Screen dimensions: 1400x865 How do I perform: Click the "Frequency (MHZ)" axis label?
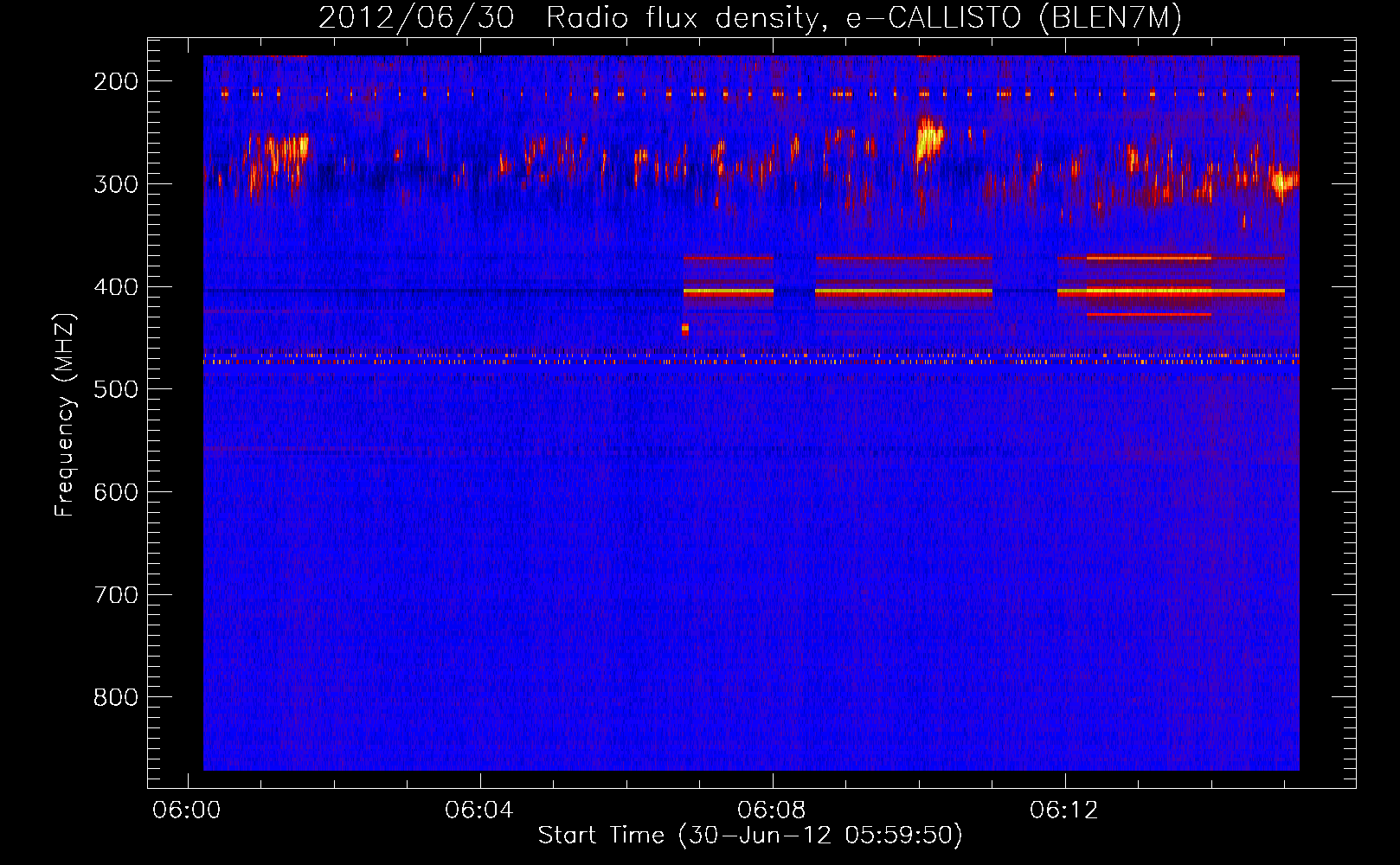click(x=65, y=414)
